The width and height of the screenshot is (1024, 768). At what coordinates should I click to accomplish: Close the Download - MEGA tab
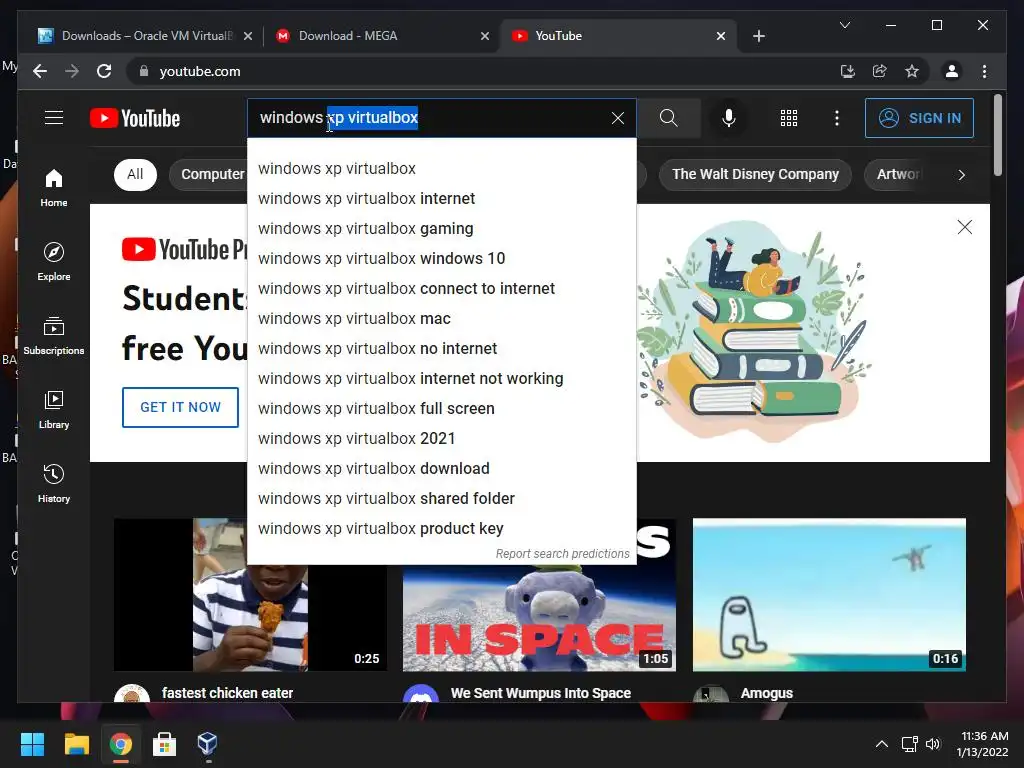pos(485,36)
